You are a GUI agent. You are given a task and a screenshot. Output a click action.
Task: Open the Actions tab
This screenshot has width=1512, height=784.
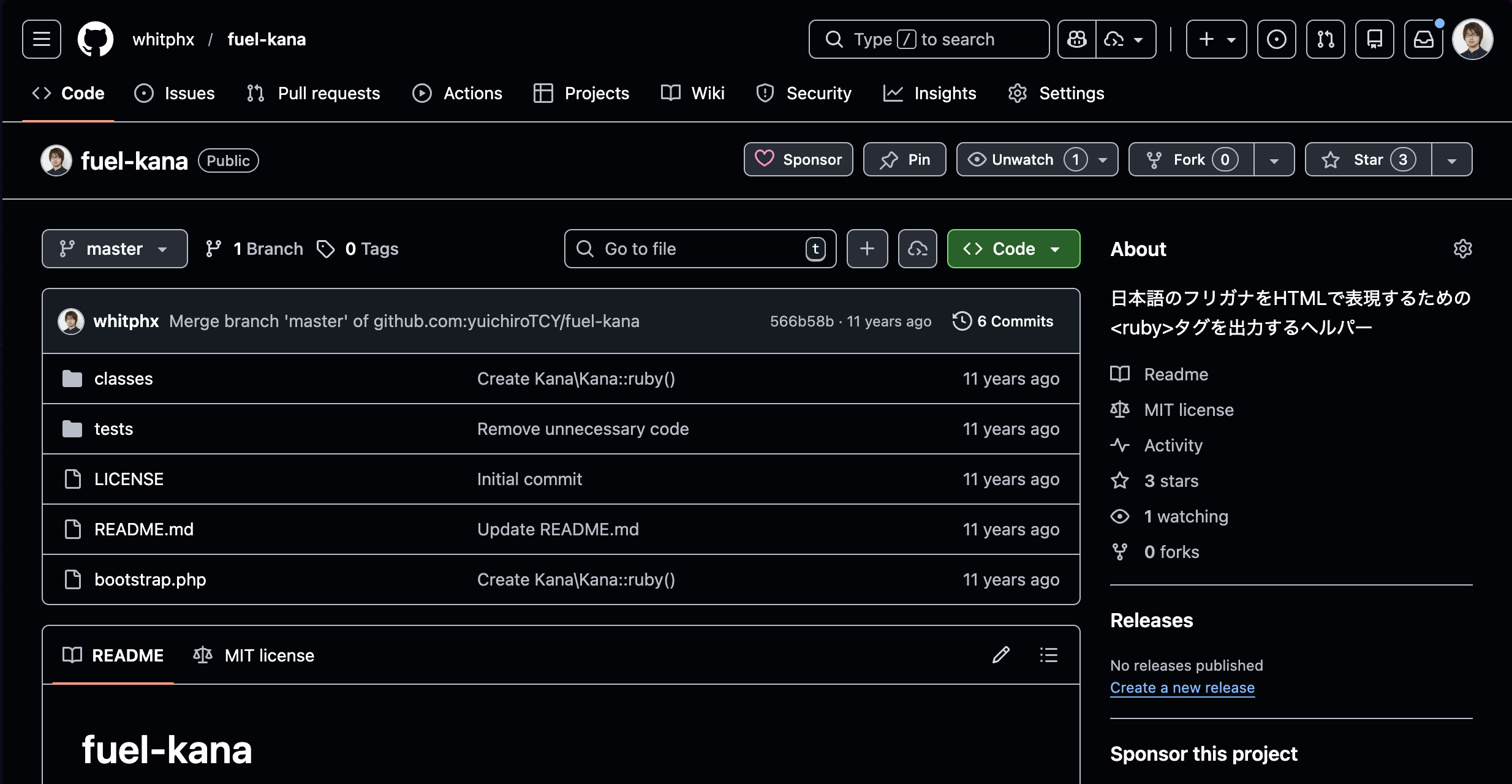(x=457, y=93)
